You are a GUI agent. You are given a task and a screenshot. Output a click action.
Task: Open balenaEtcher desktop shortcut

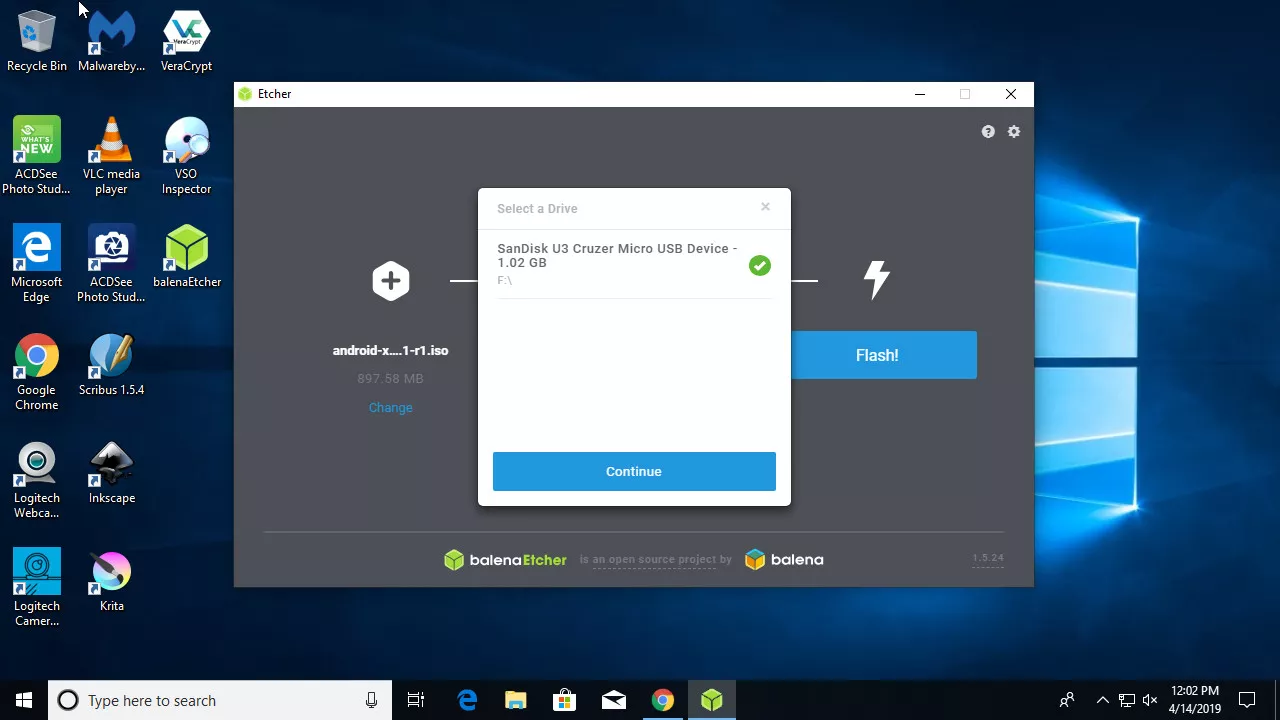click(187, 257)
